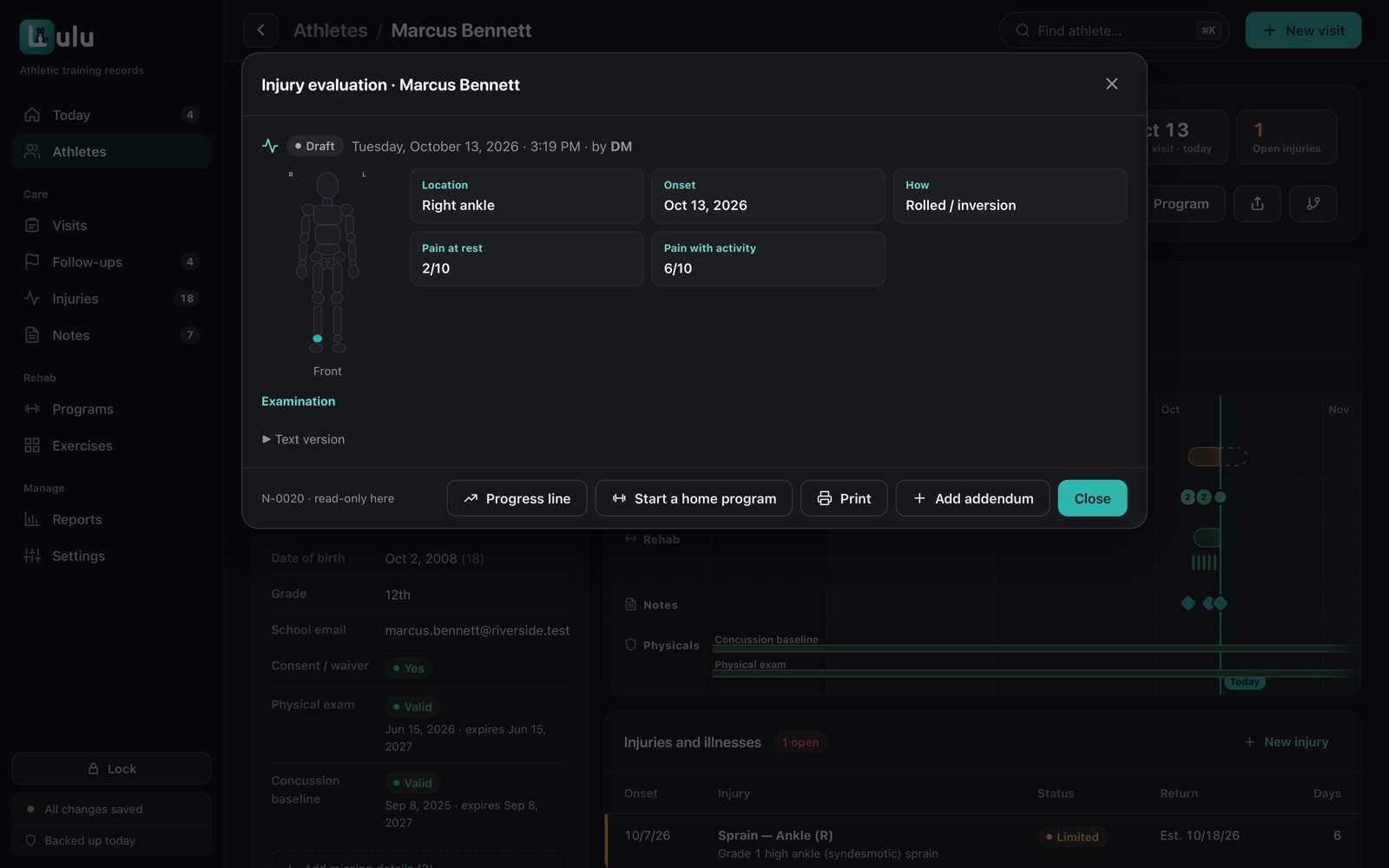This screenshot has height=868, width=1389.
Task: Select the How Rolled / inversion card
Action: 1010,196
